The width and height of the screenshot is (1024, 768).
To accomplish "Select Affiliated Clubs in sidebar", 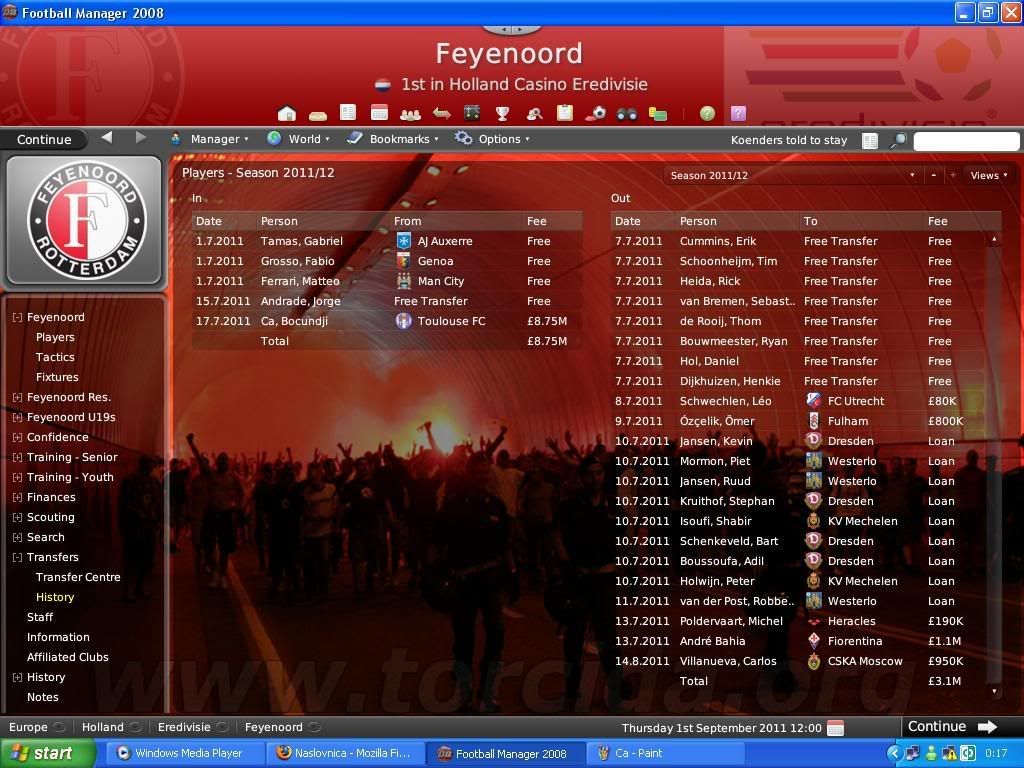I will [x=67, y=657].
